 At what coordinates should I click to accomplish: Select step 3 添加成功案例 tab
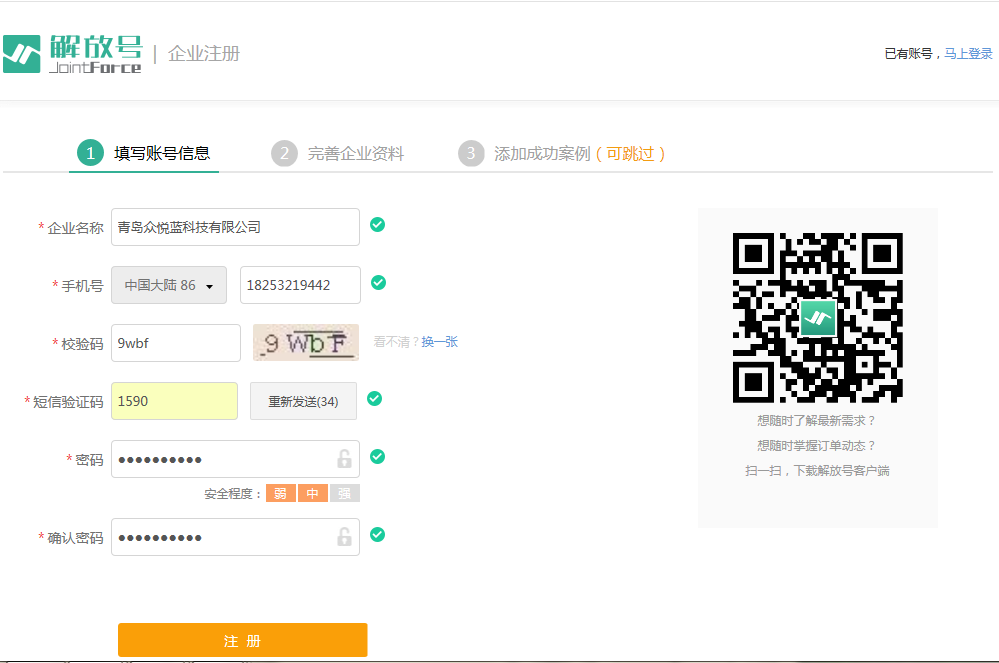(562, 153)
